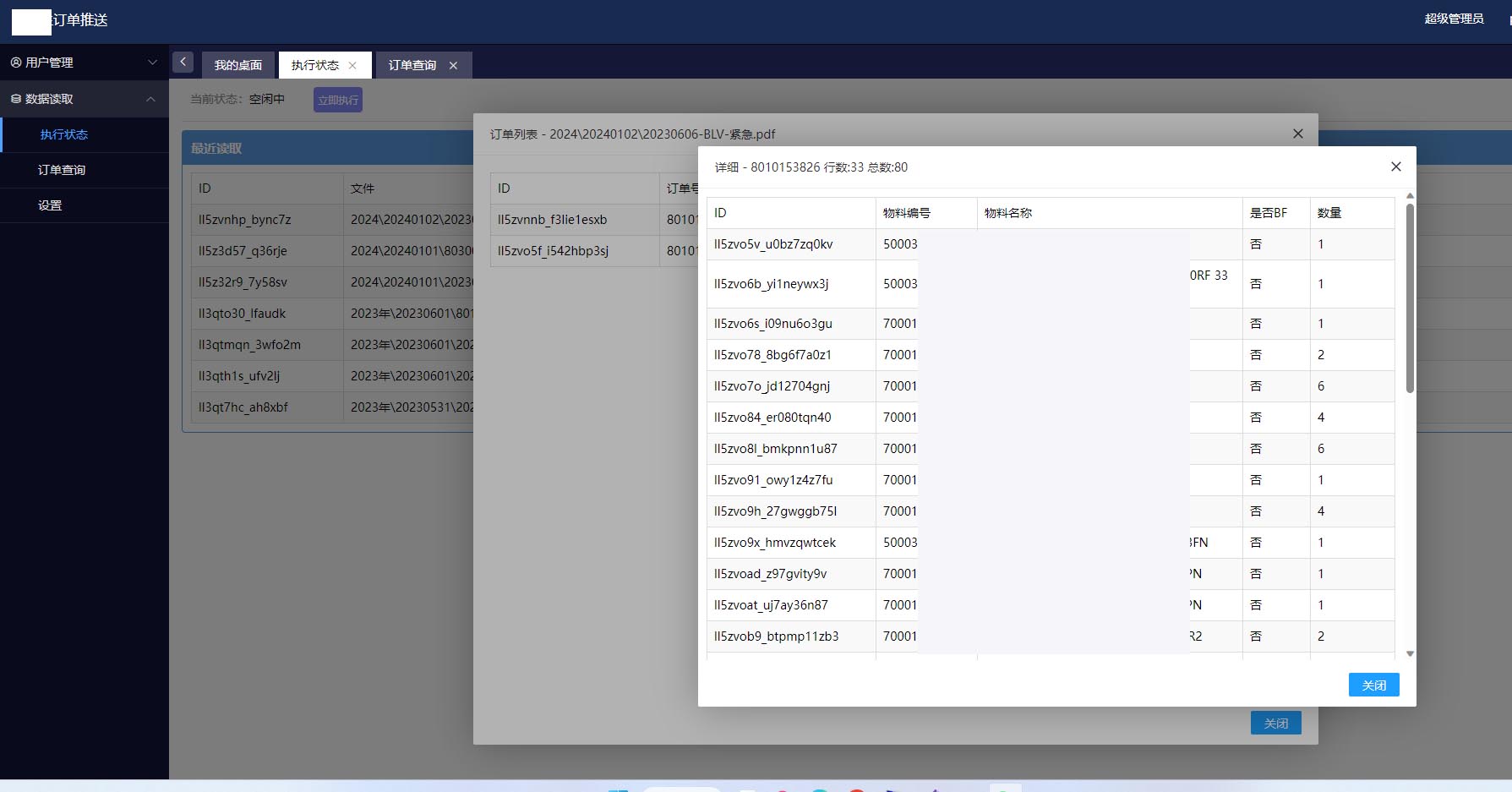Click the 超级管理员 user name in header
1512x792 pixels.
click(x=1454, y=19)
